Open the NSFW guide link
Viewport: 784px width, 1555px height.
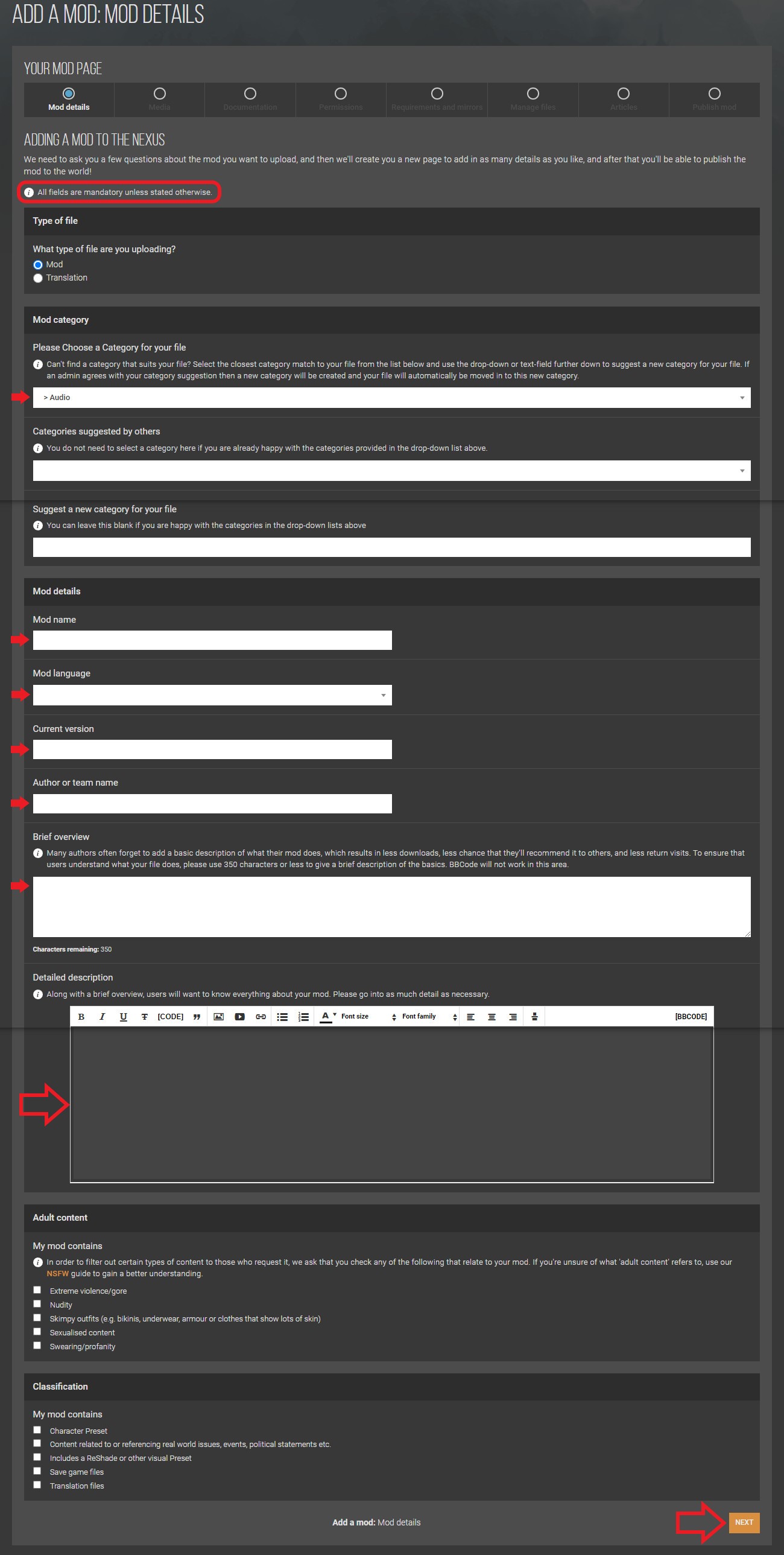point(58,1274)
